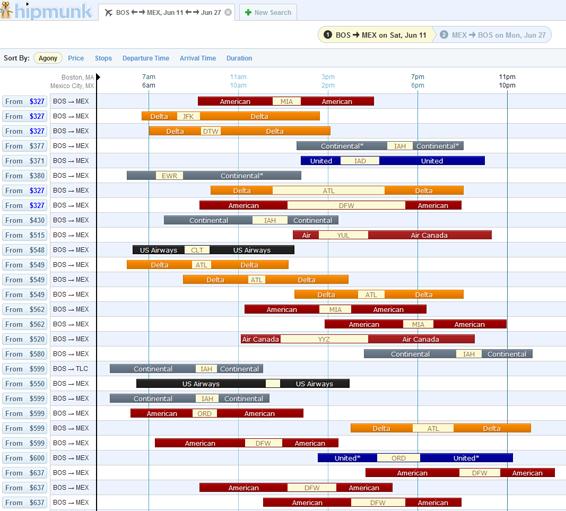Sort results by Price
The image size is (566, 511).
click(76, 58)
